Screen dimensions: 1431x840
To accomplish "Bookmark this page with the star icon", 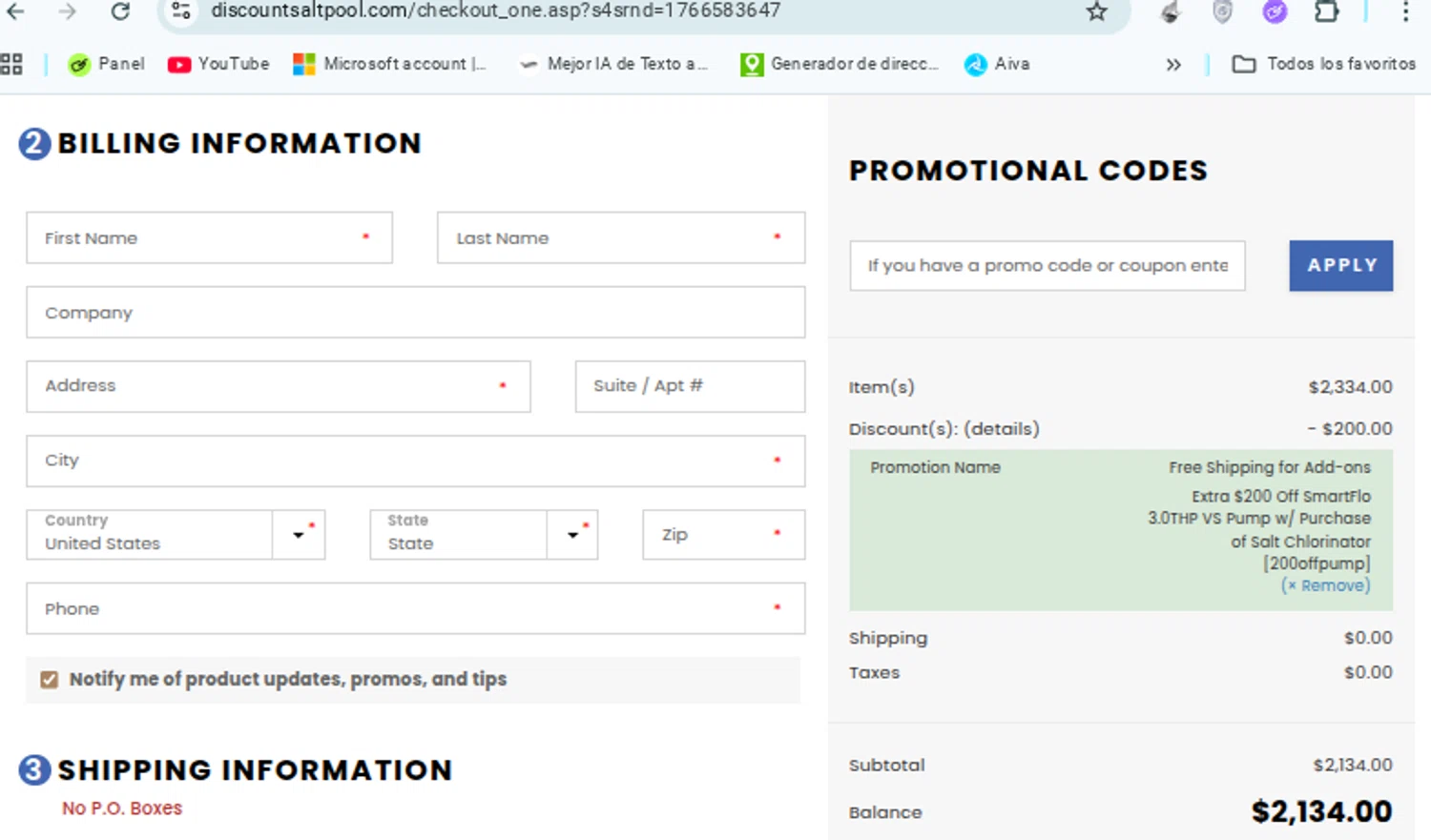I will (1097, 11).
